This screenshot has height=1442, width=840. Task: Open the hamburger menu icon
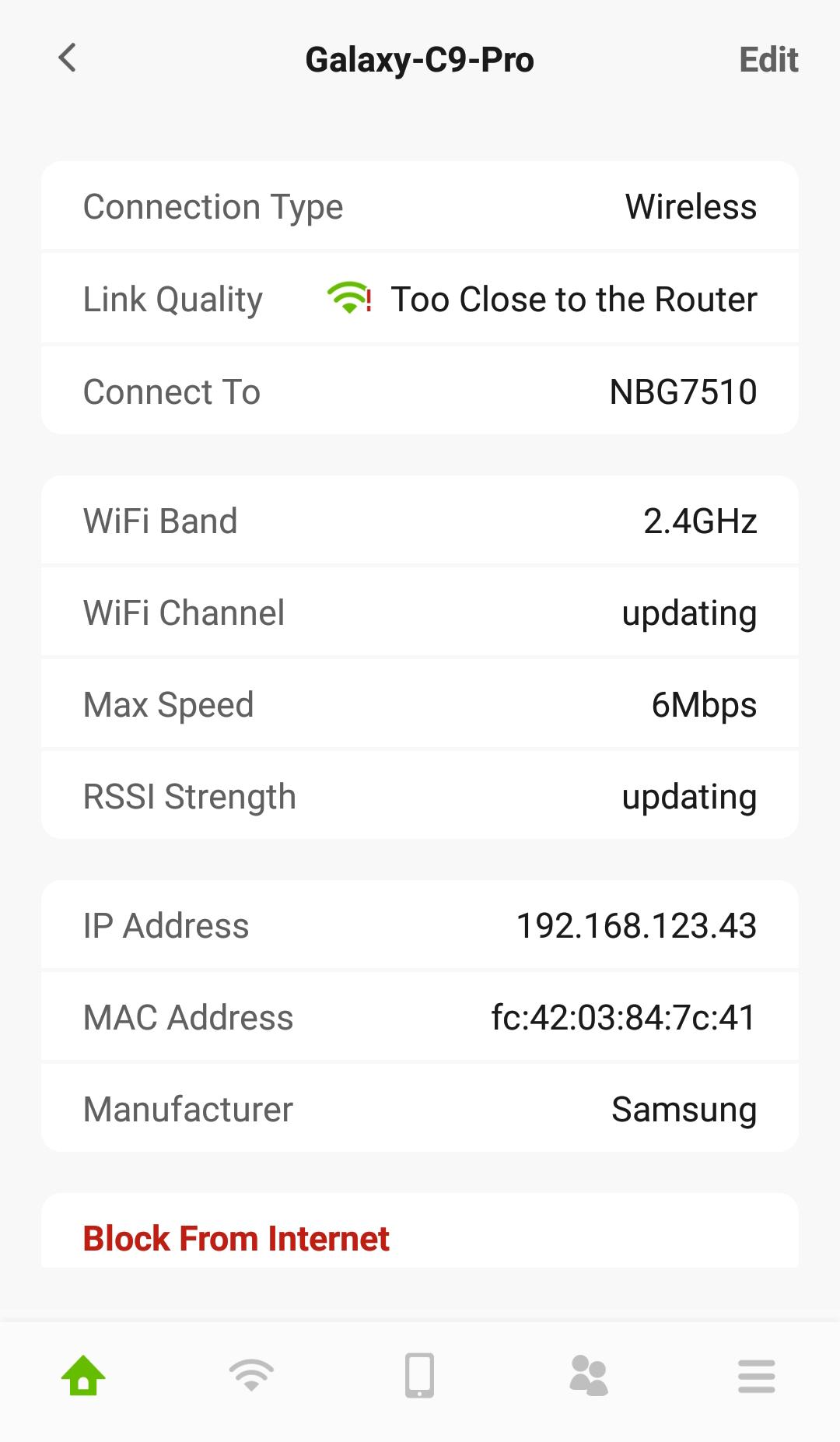(756, 1376)
